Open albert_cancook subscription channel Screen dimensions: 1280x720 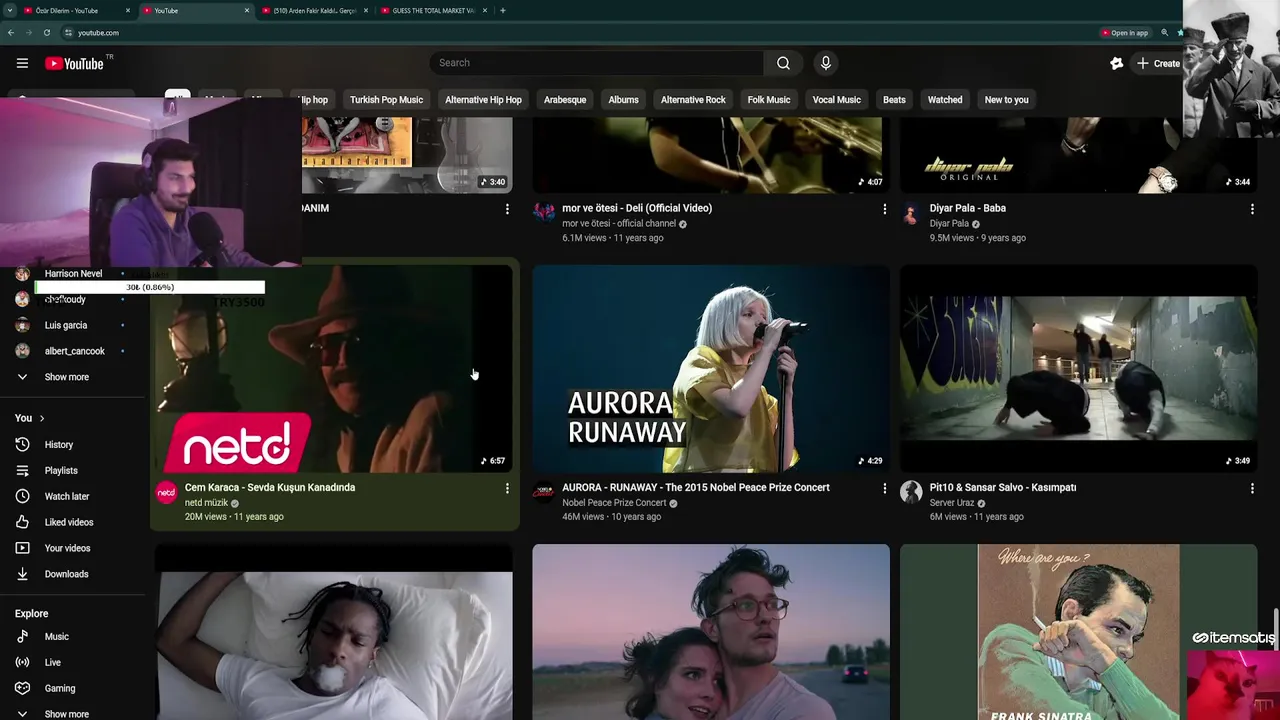73,351
